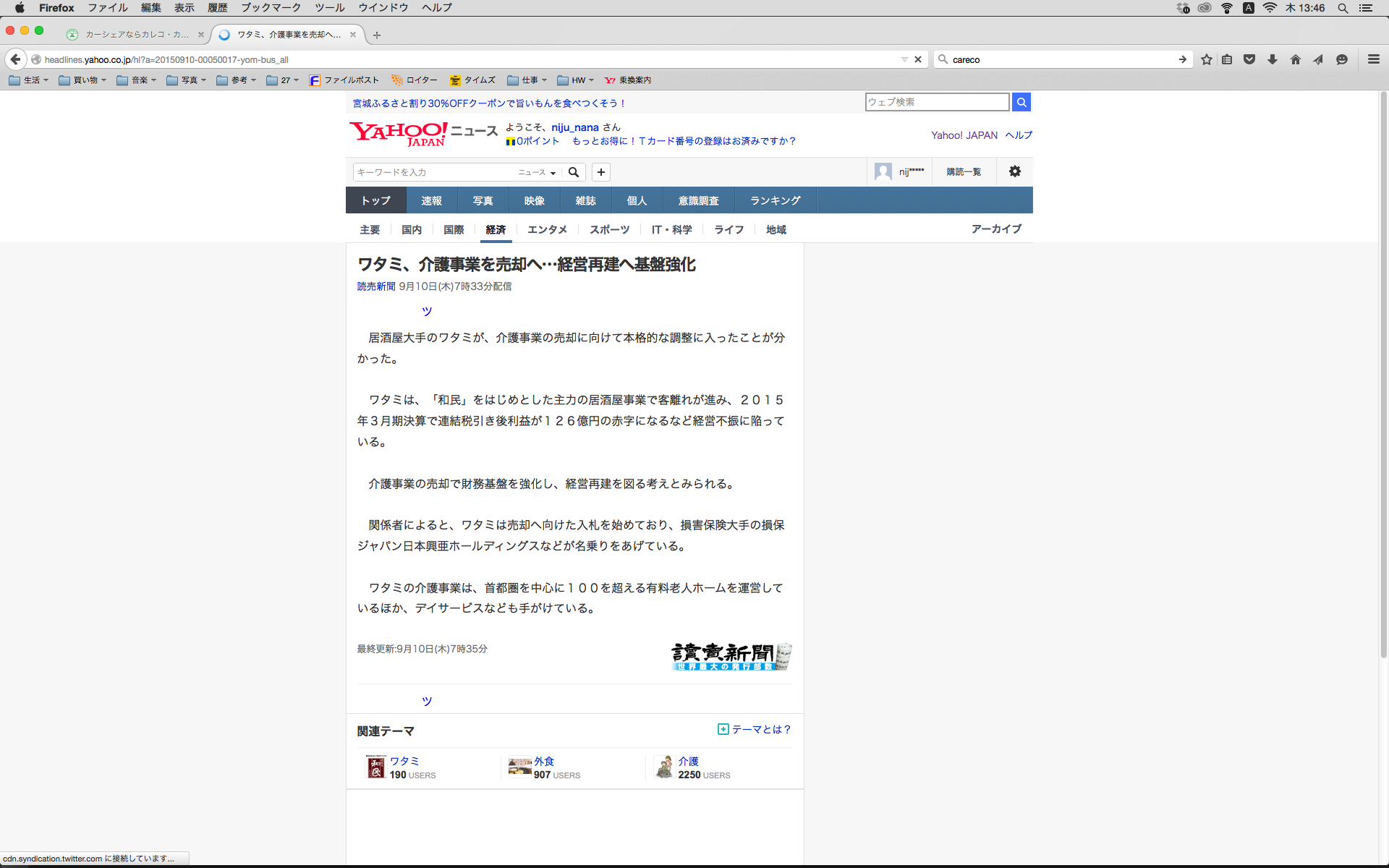This screenshot has height=868, width=1389.
Task: Click the ウェブ検索 input field
Action: click(x=936, y=102)
